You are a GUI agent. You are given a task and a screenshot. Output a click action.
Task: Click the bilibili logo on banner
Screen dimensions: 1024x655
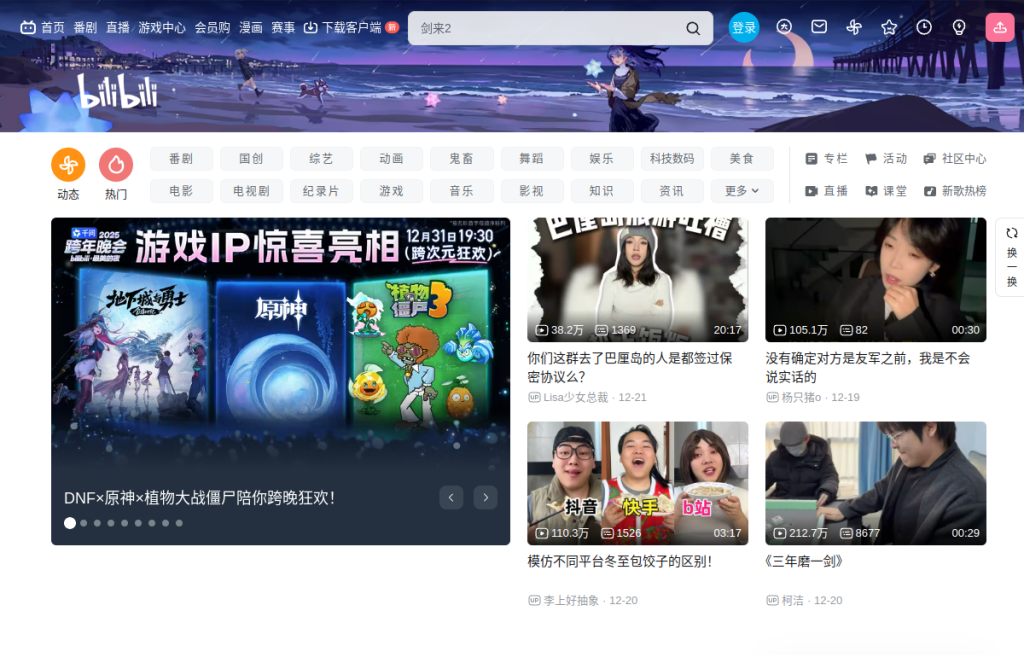[x=118, y=92]
